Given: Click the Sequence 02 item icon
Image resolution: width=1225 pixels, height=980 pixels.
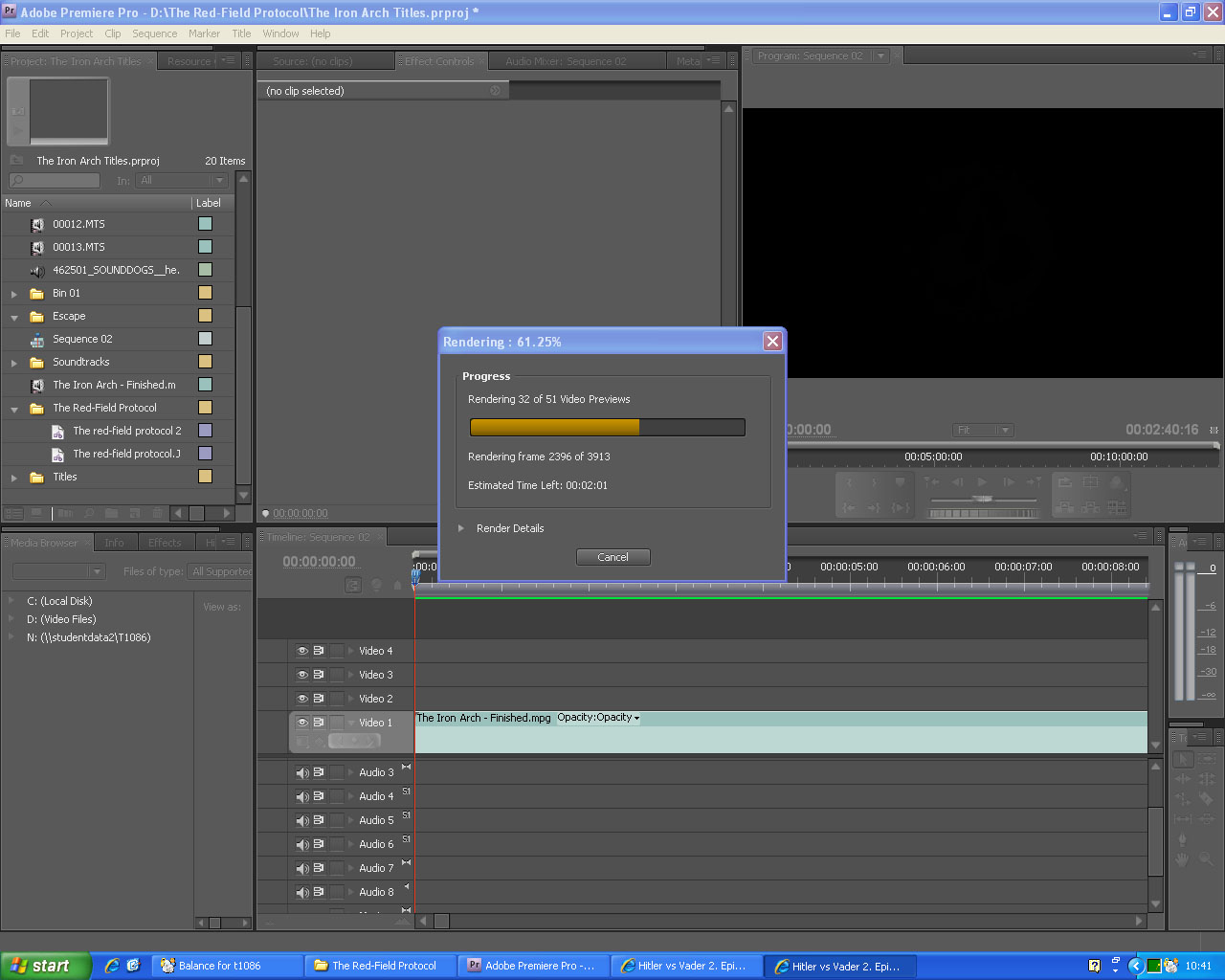Looking at the screenshot, I should pos(37,340).
